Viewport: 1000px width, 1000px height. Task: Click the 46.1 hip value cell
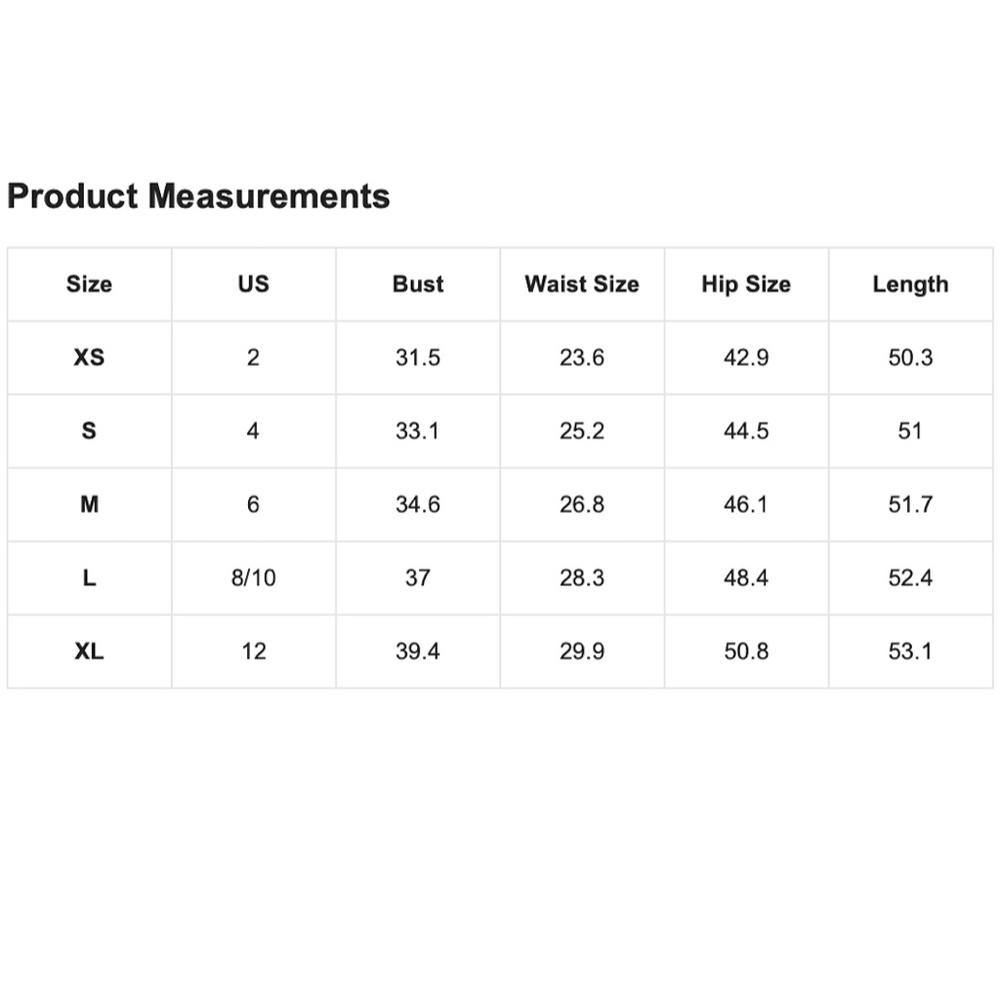745,504
